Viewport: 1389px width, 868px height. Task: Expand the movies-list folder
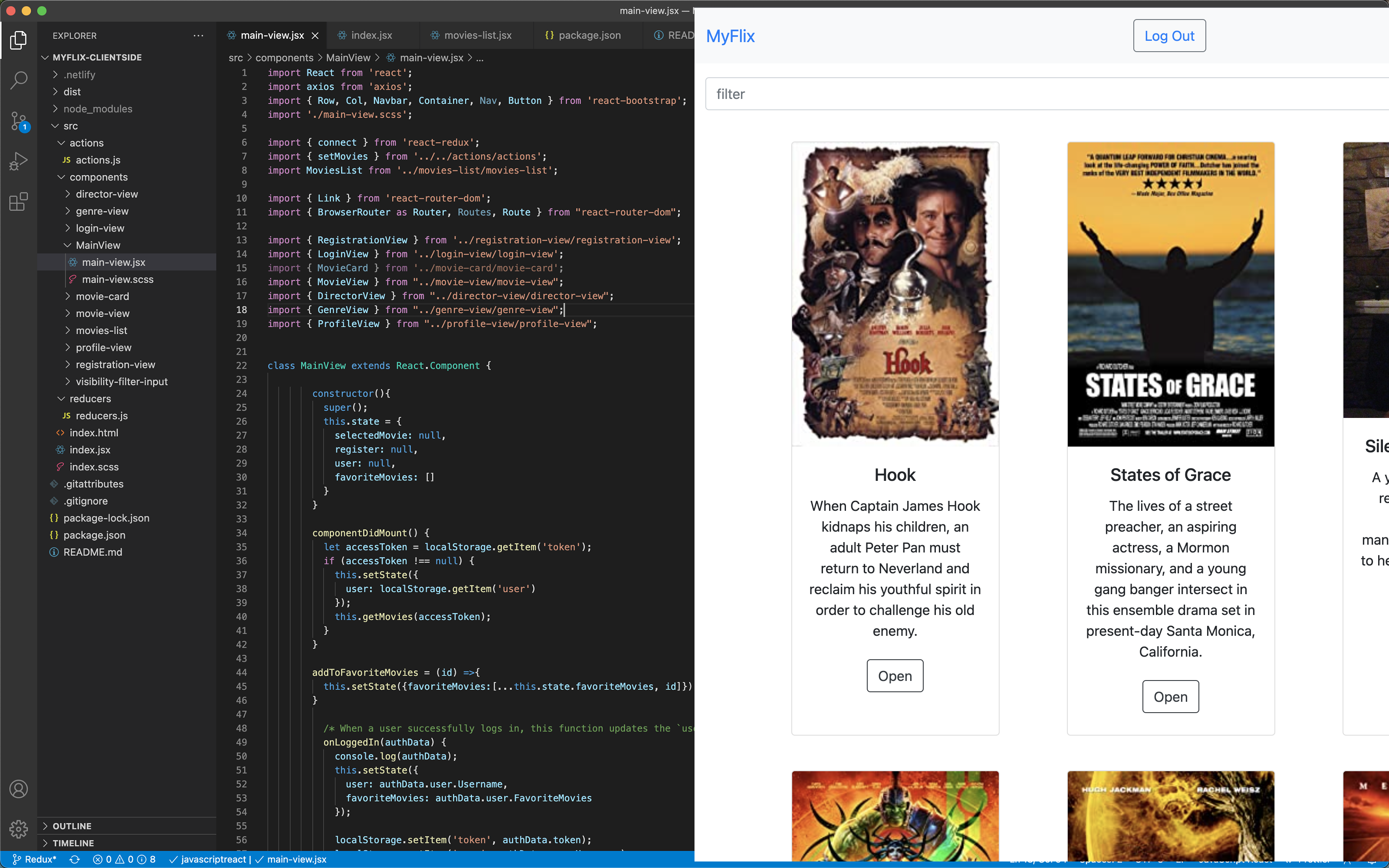[x=68, y=331]
